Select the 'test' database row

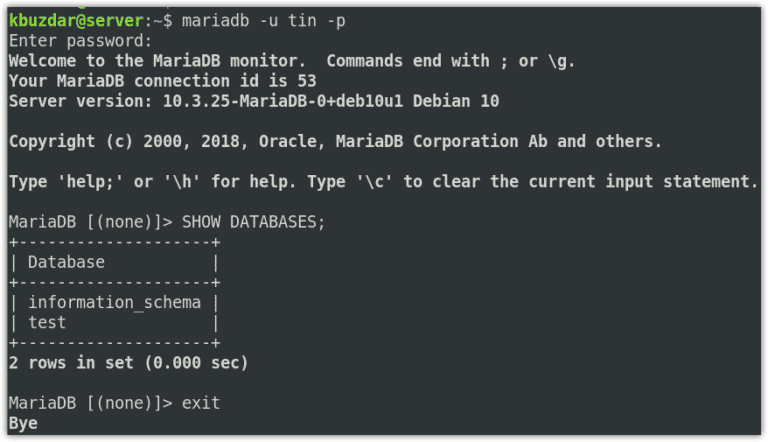point(114,322)
